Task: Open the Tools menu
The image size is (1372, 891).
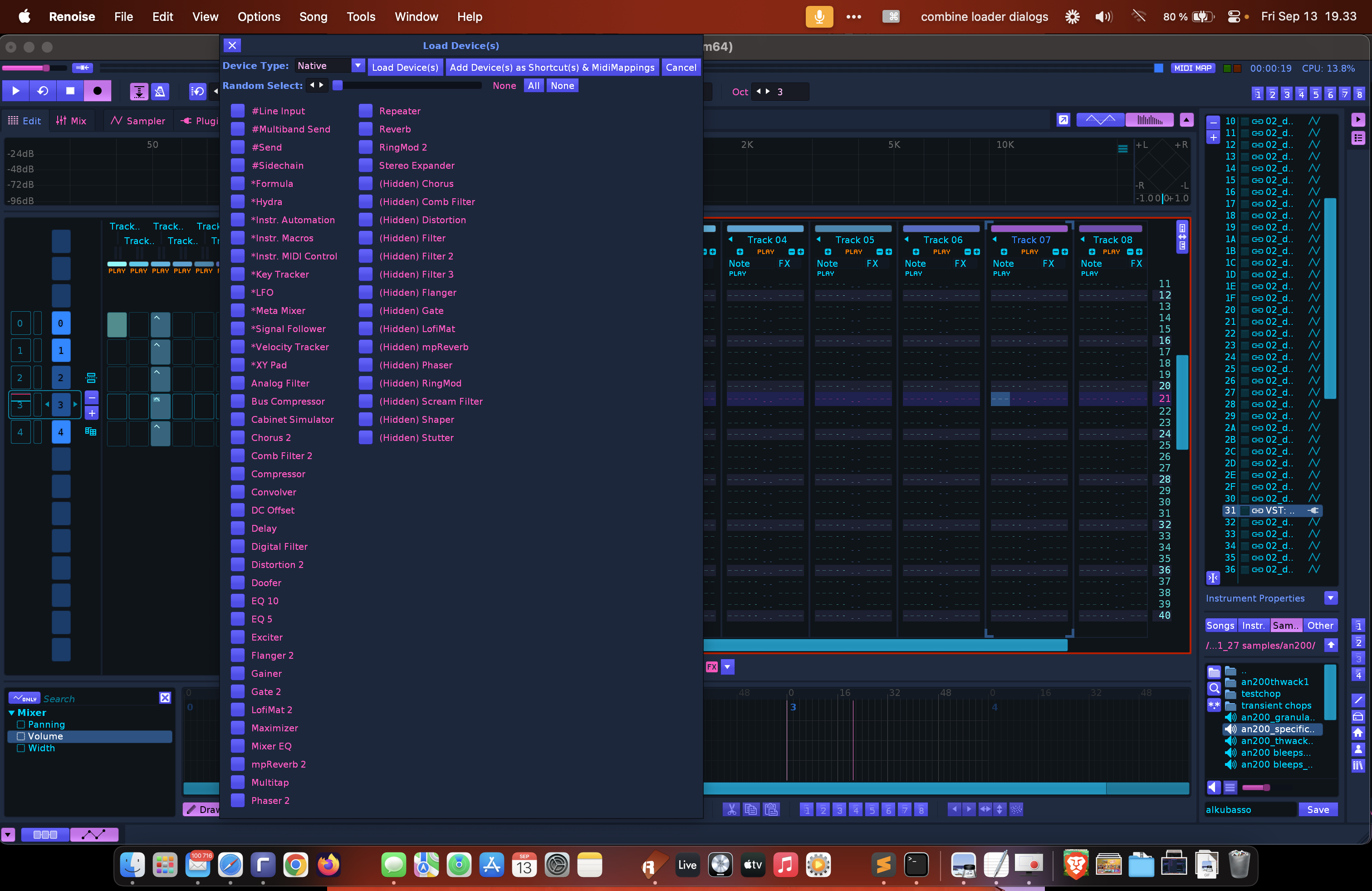Action: [x=361, y=17]
